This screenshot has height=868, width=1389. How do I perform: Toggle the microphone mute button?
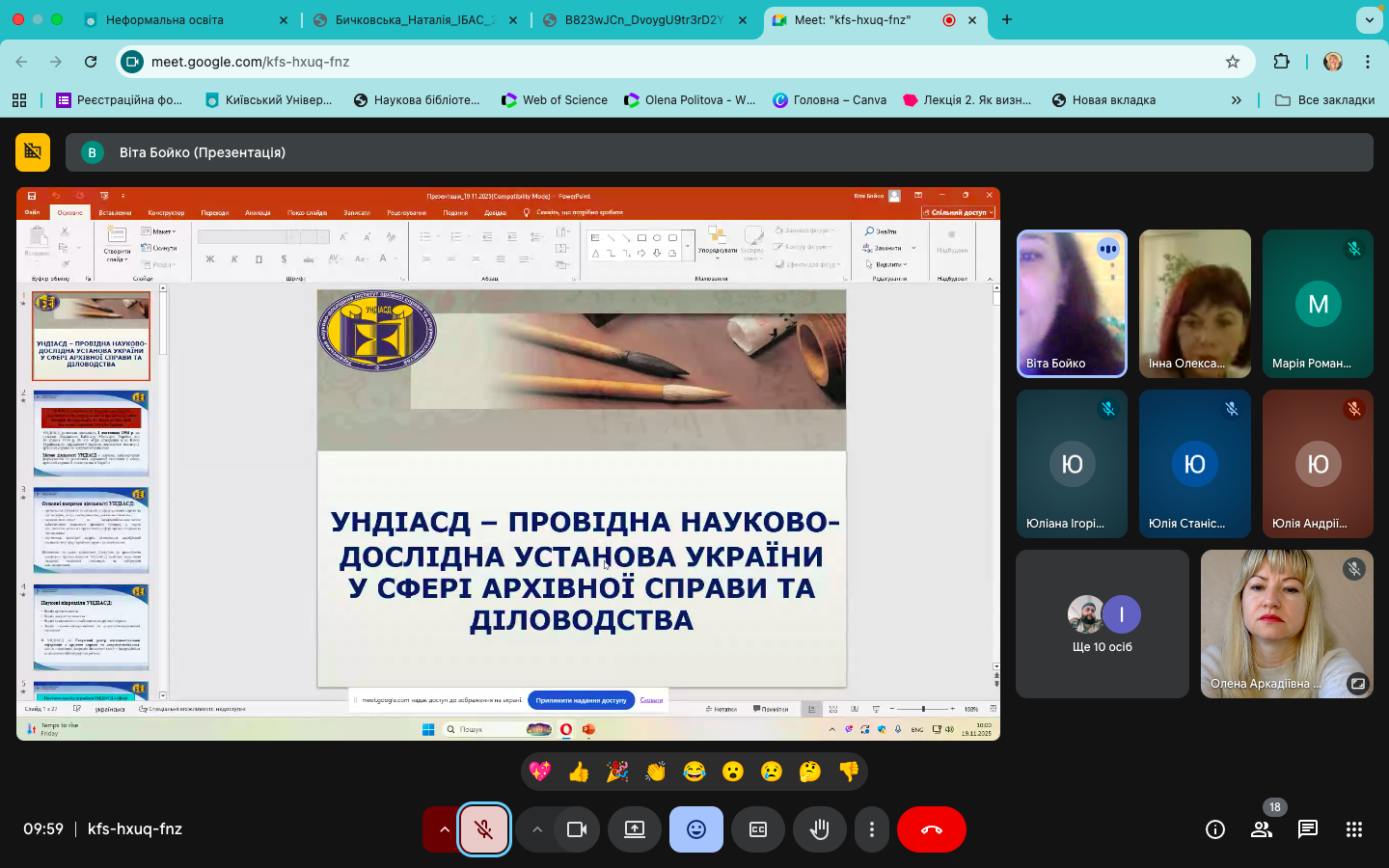[483, 829]
